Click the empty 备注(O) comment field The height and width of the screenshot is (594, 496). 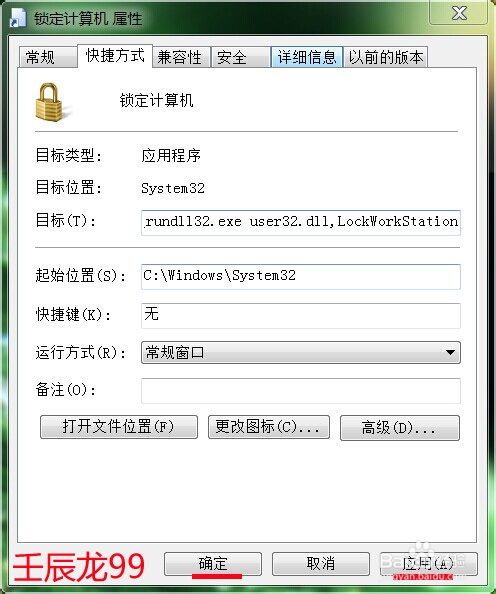(301, 391)
